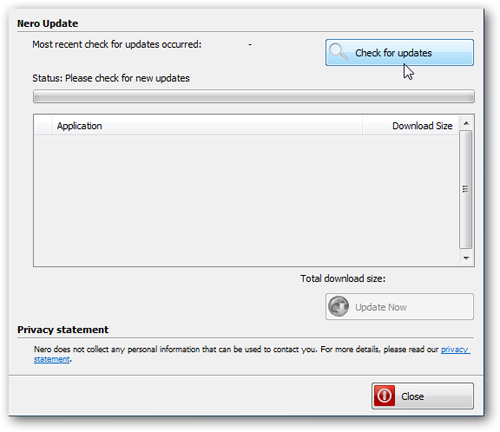Image resolution: width=500 pixels, height=432 pixels.
Task: Click the scroll up arrow of the list
Action: pos(466,123)
